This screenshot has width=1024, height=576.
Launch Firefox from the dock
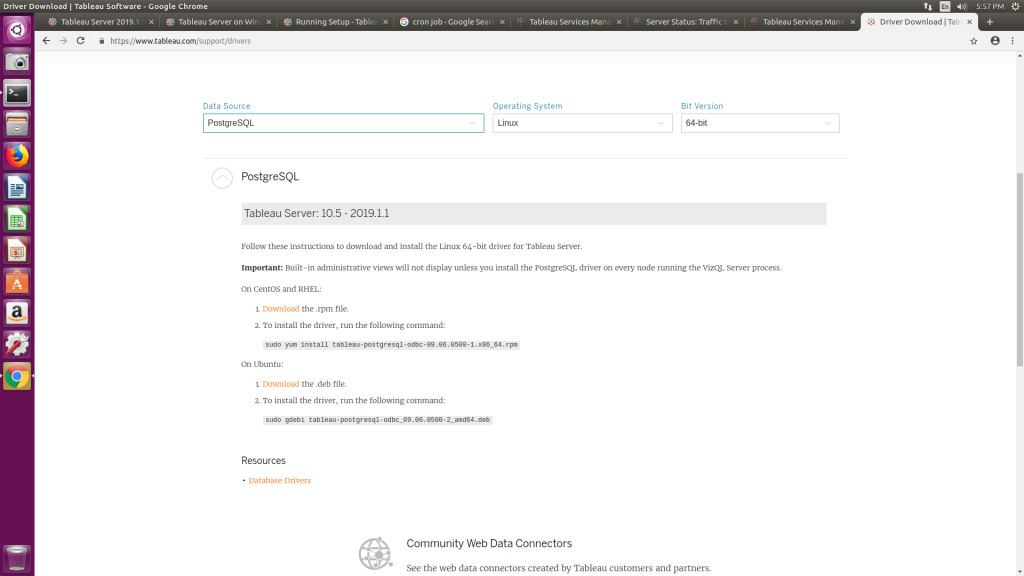click(x=17, y=156)
